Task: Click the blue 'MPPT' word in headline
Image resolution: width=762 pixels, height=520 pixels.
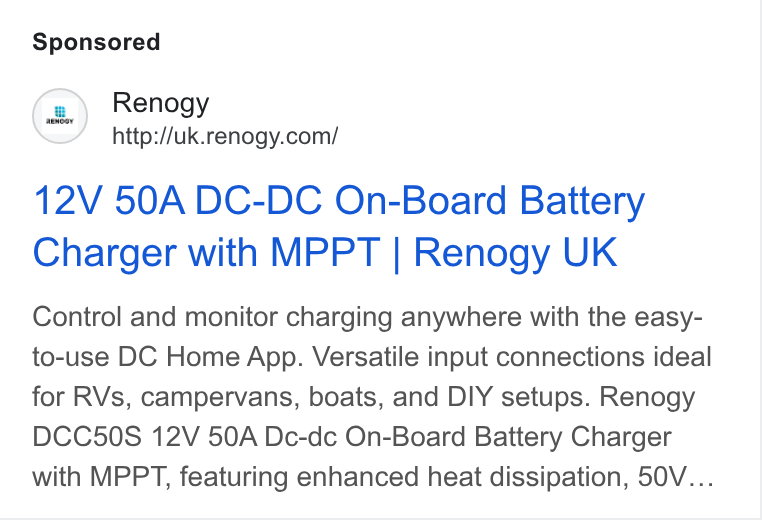Action: (x=325, y=252)
